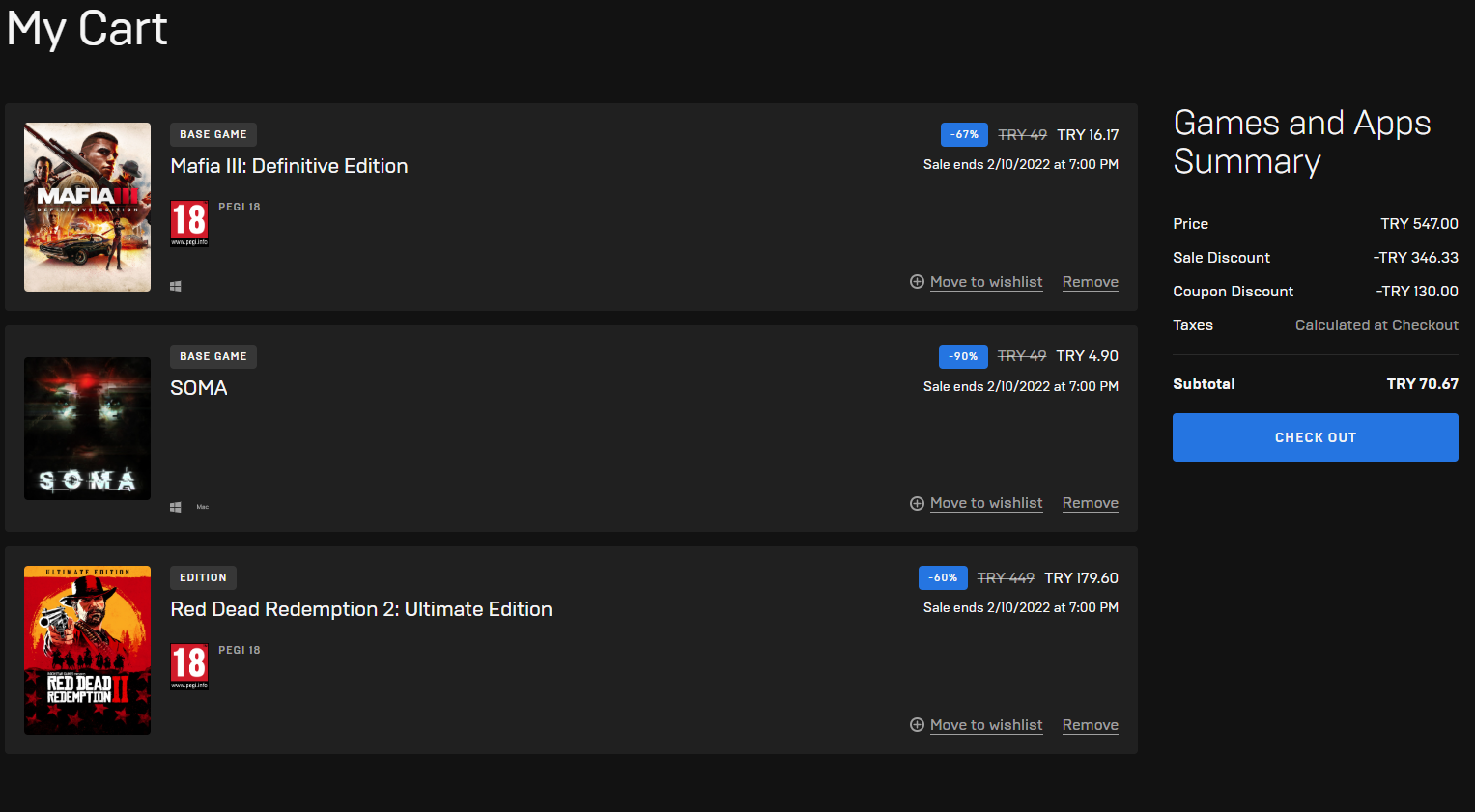Open the Mafia III cover art thumbnail

click(x=87, y=207)
